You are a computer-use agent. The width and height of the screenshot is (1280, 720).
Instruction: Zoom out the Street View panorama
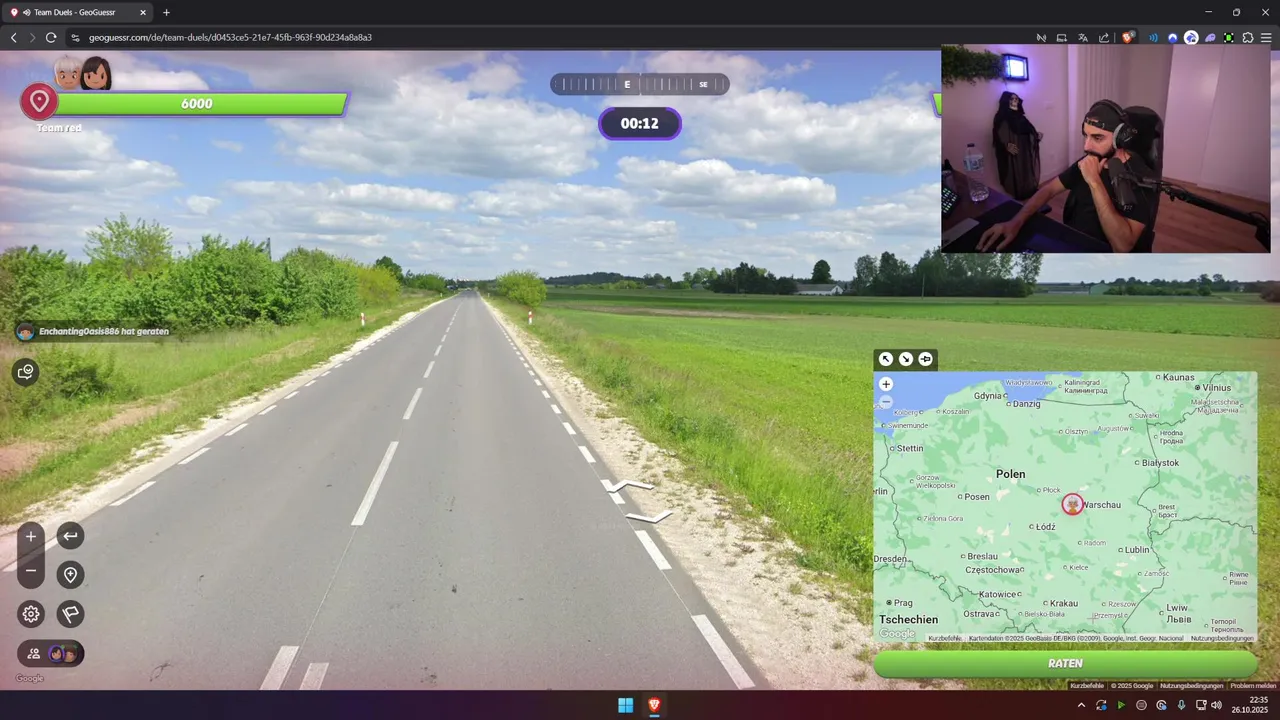[x=31, y=571]
